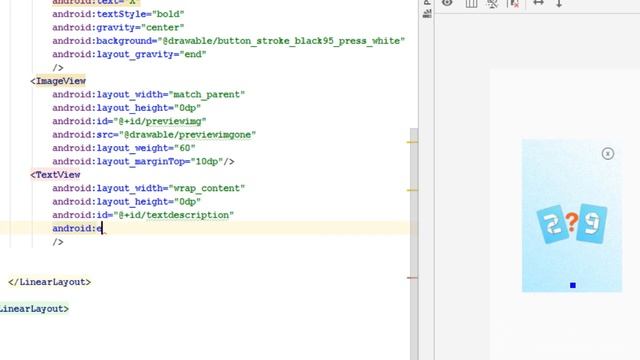
Task: Place cursor on android:textStyle="bold" line
Action: (118, 14)
